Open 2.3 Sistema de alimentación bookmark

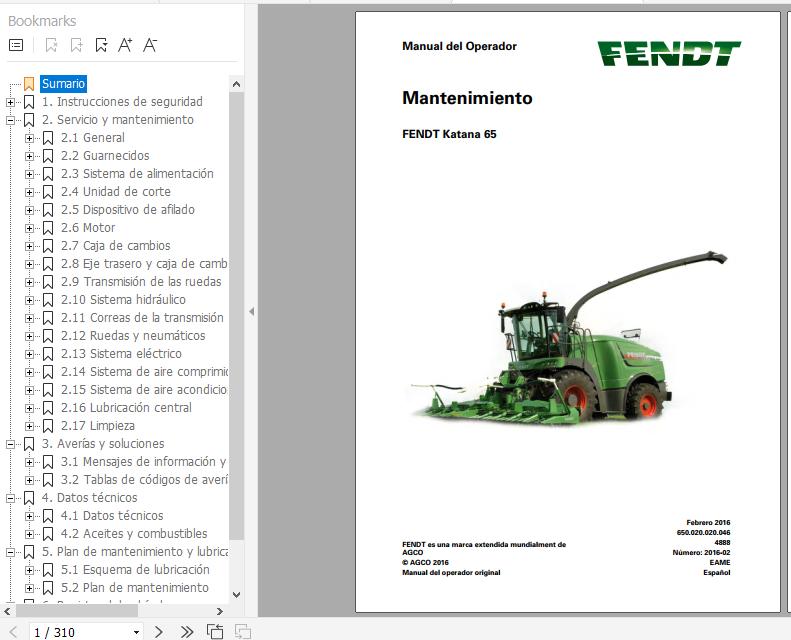click(x=137, y=174)
